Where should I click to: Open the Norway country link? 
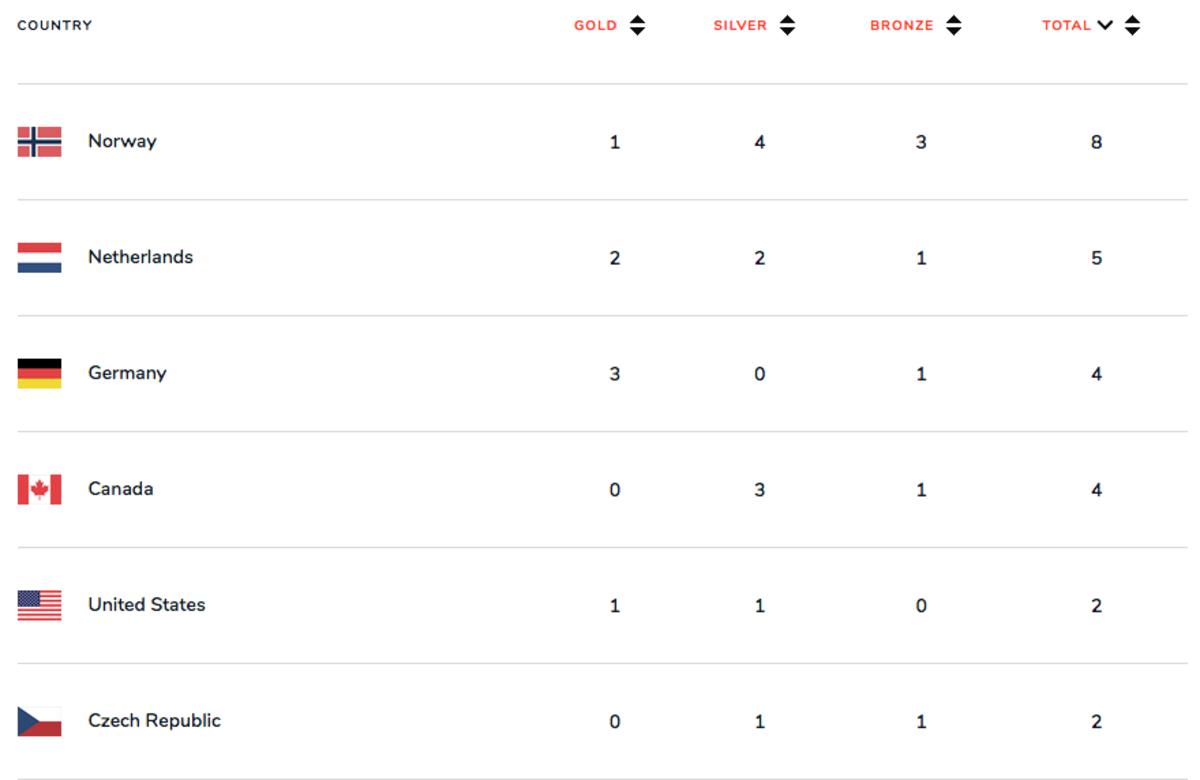point(122,141)
